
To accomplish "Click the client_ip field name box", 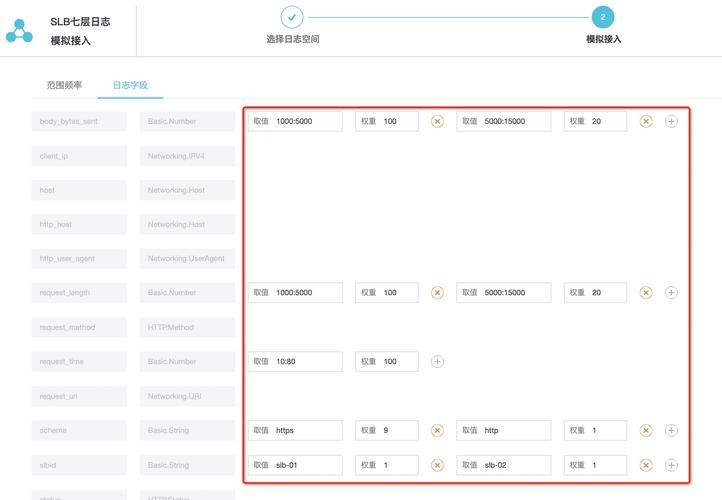I will [x=79, y=156].
